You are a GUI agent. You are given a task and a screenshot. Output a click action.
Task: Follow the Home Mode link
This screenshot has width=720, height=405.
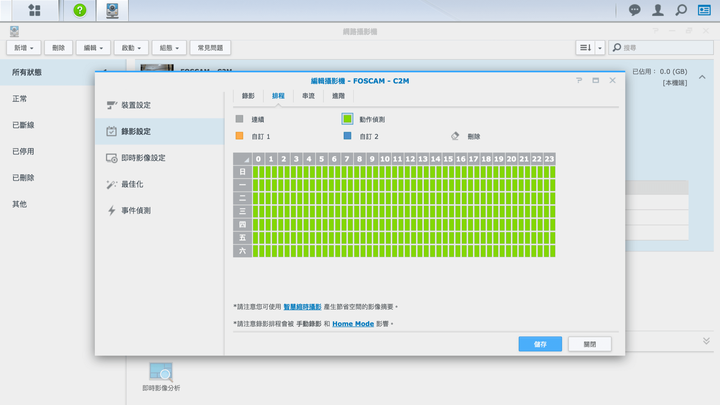click(x=353, y=324)
